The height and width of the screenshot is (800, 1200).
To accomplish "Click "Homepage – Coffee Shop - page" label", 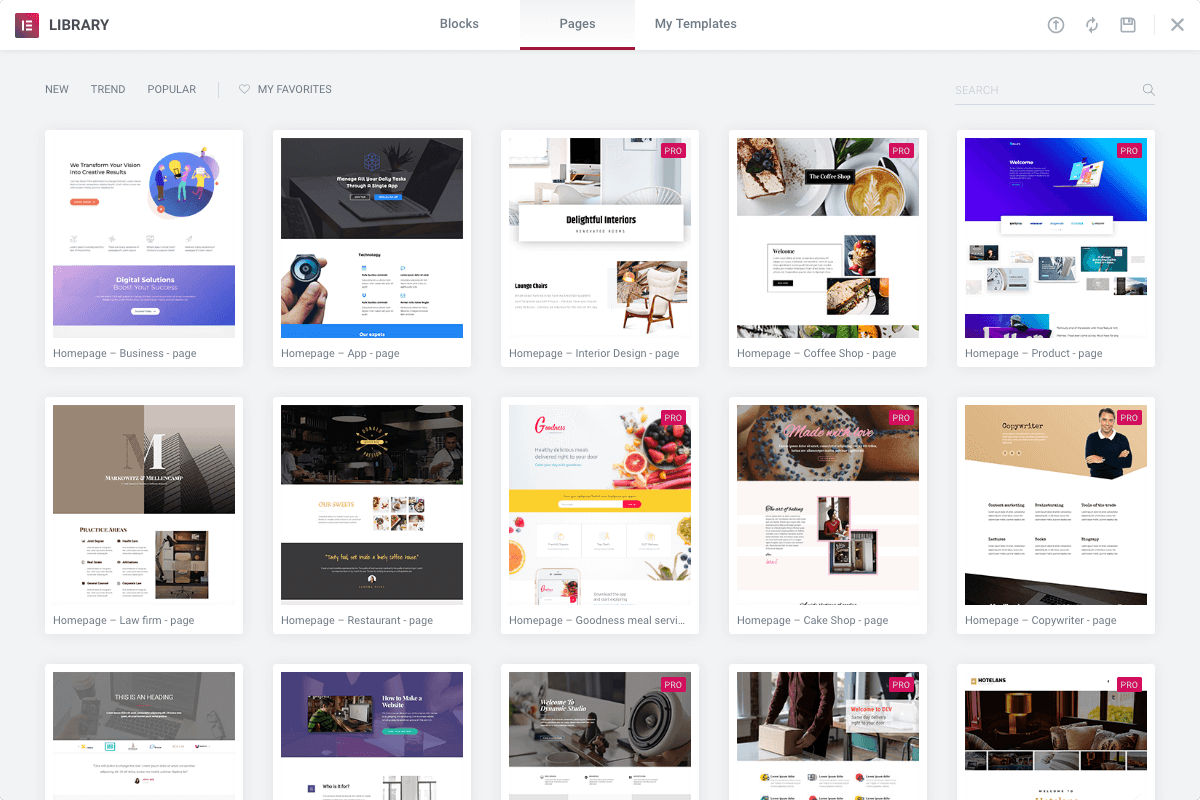I will (817, 353).
